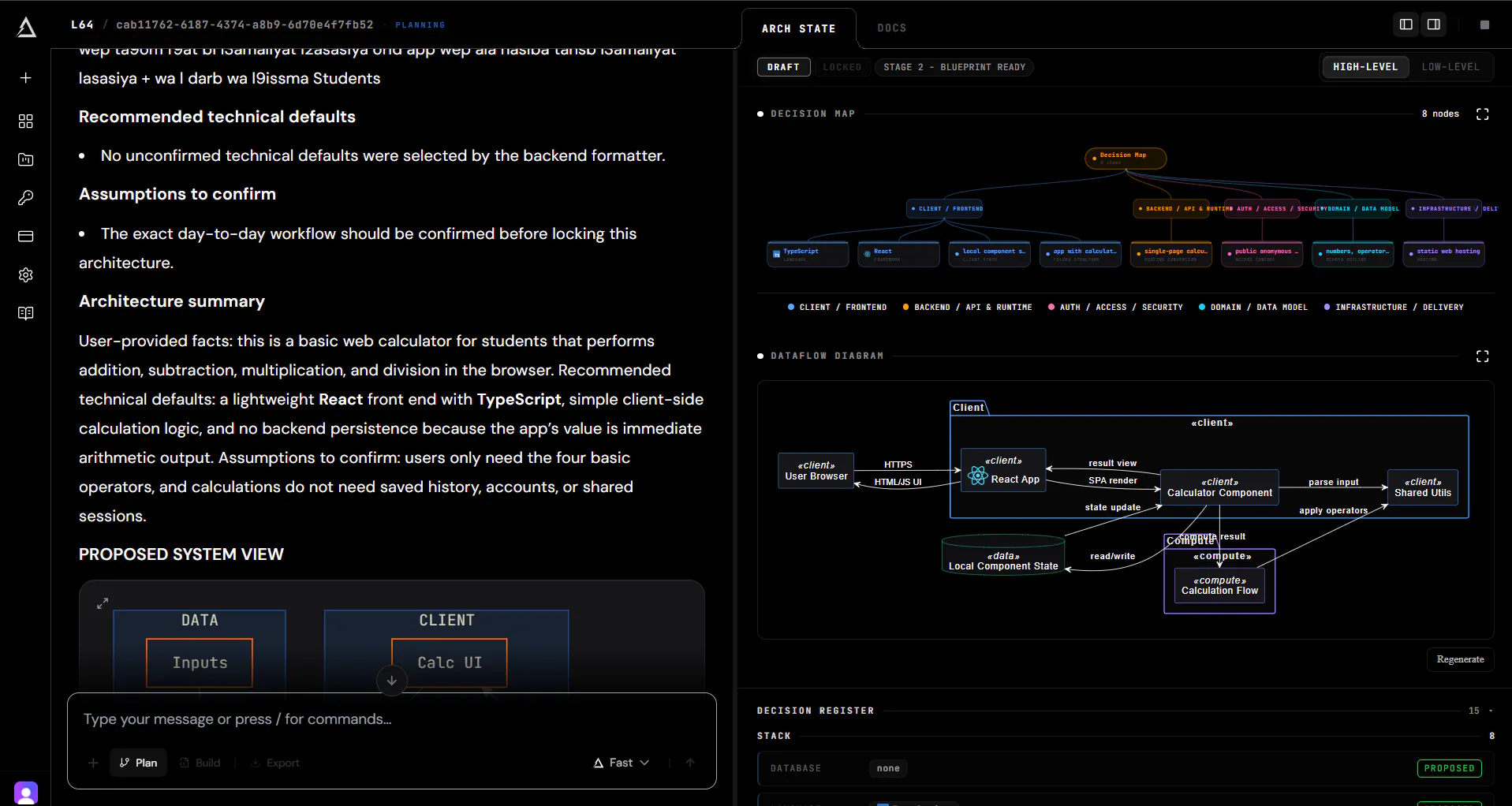
Task: Select the React node in Decision Map
Action: [898, 254]
